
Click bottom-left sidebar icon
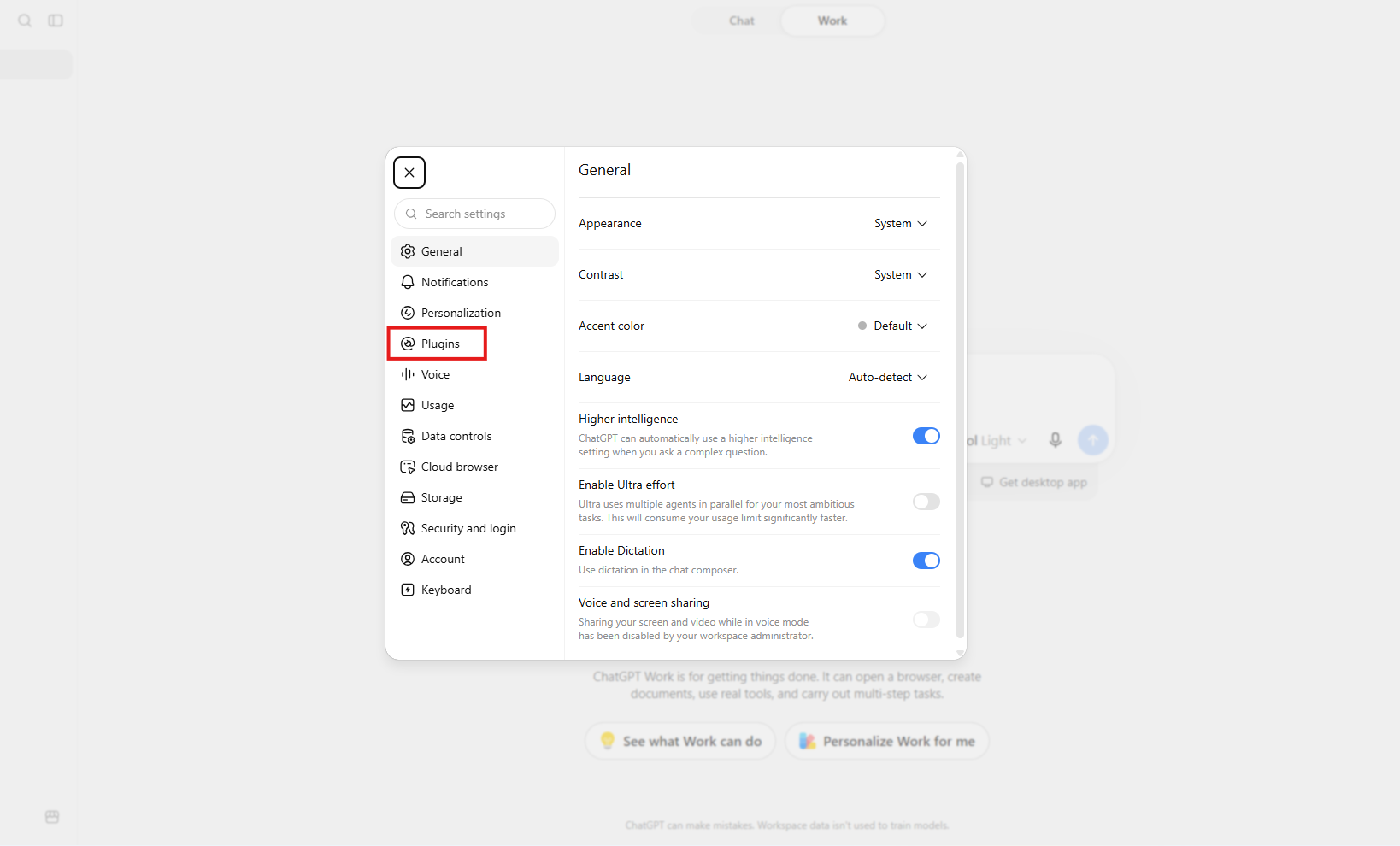52,817
